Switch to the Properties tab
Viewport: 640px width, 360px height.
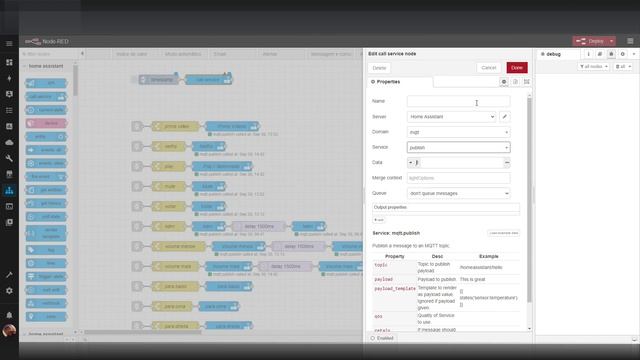click(400, 82)
